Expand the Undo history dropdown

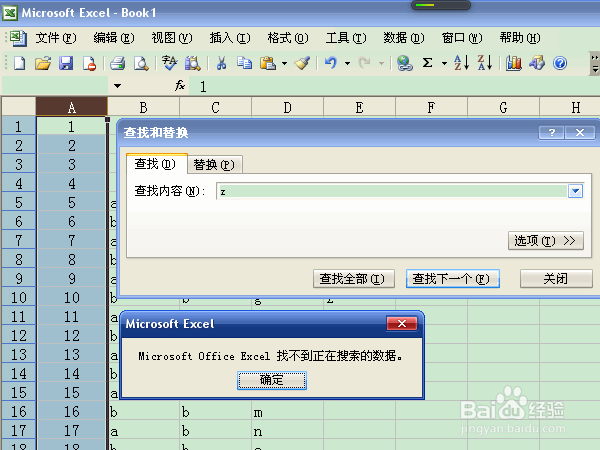pos(347,64)
